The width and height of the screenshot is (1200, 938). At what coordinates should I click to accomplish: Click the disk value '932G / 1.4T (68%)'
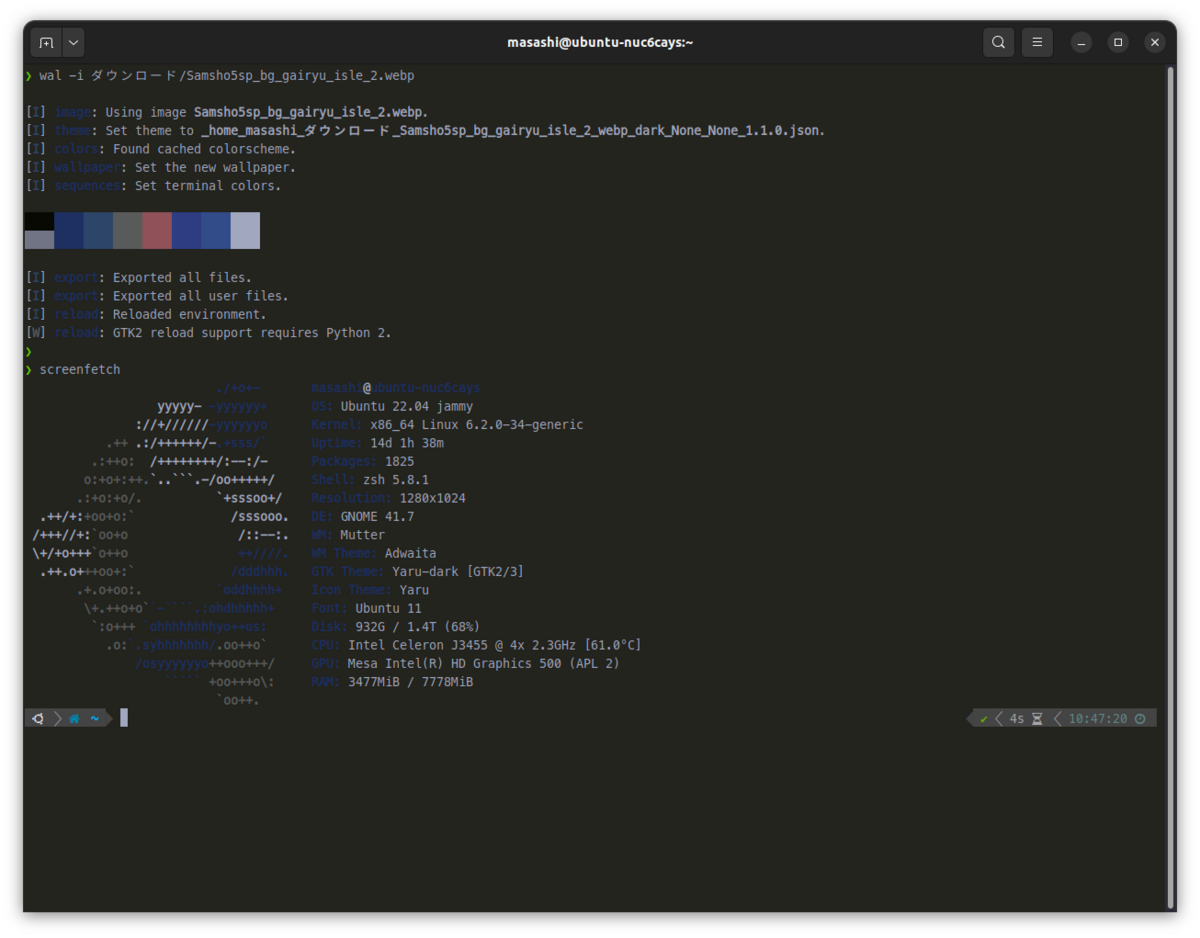(418, 627)
